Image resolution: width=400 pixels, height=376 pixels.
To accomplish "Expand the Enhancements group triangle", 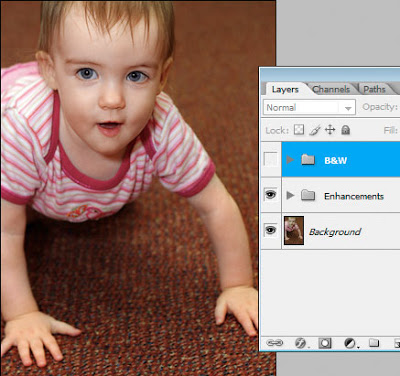I will pos(290,195).
